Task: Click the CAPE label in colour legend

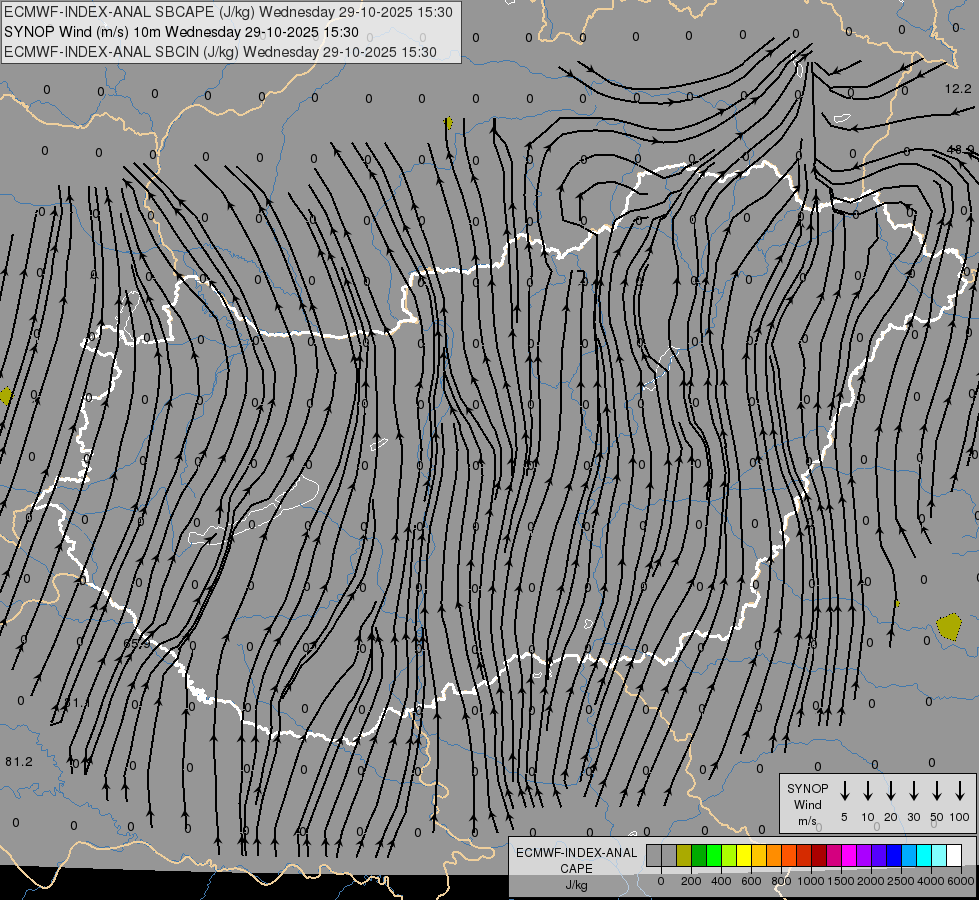Action: coord(576,868)
